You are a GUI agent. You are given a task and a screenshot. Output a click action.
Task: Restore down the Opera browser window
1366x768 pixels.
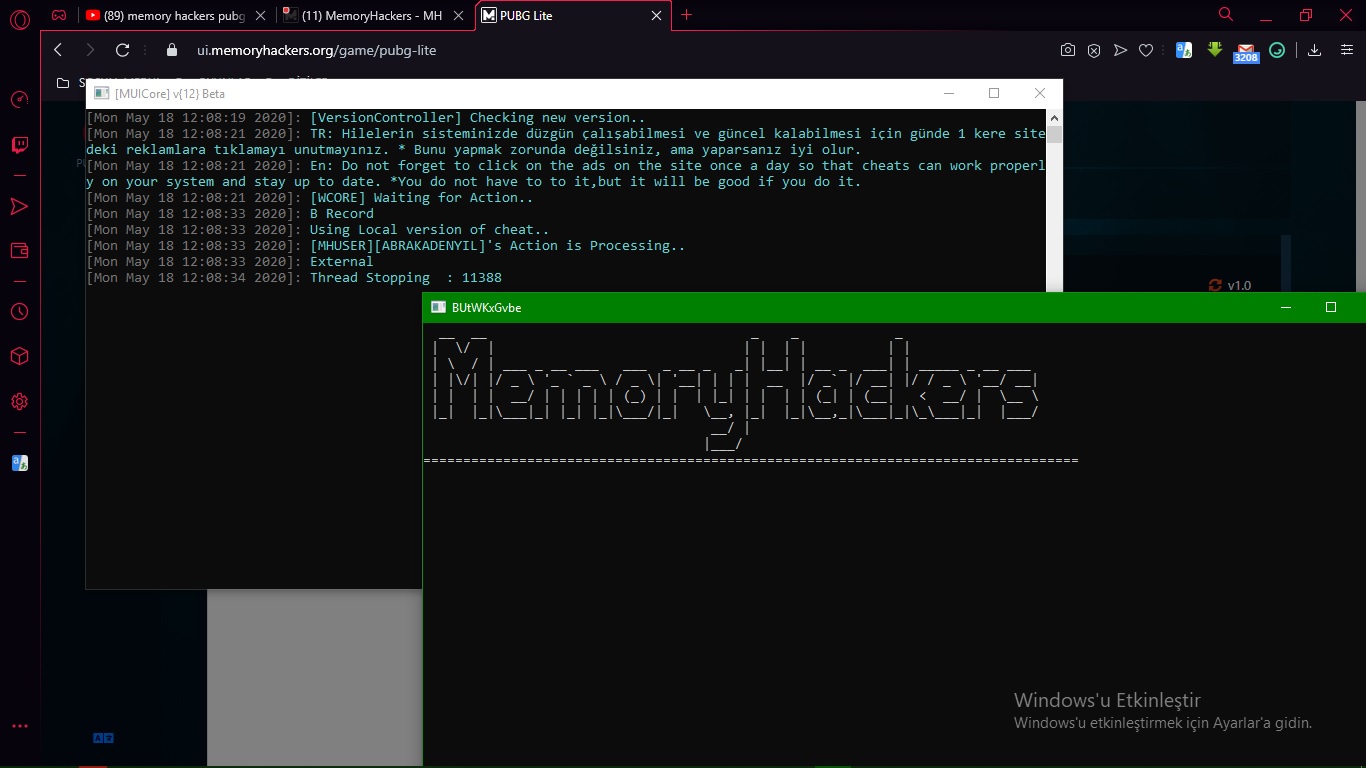[x=1306, y=15]
